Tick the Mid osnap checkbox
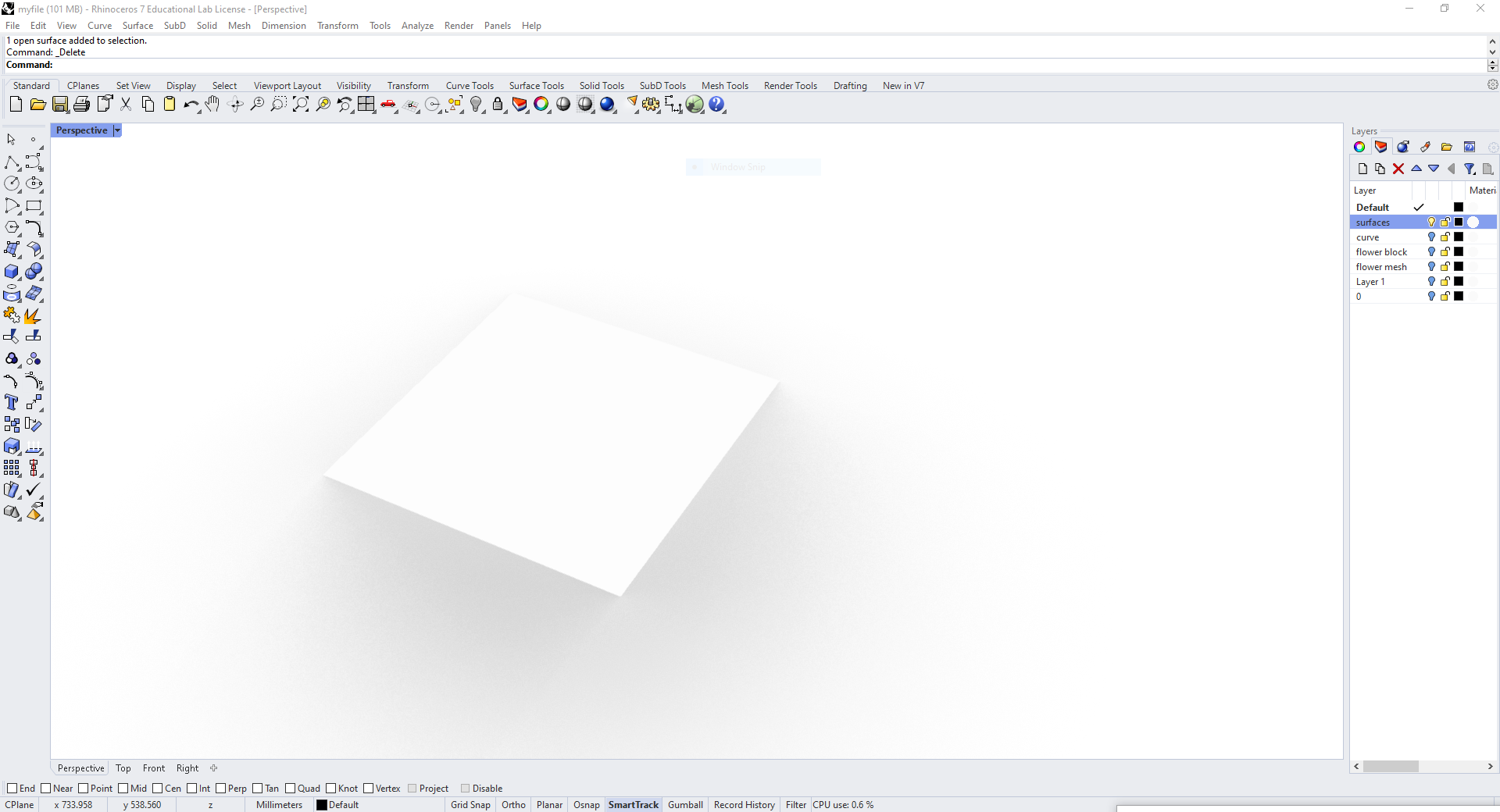 click(123, 789)
